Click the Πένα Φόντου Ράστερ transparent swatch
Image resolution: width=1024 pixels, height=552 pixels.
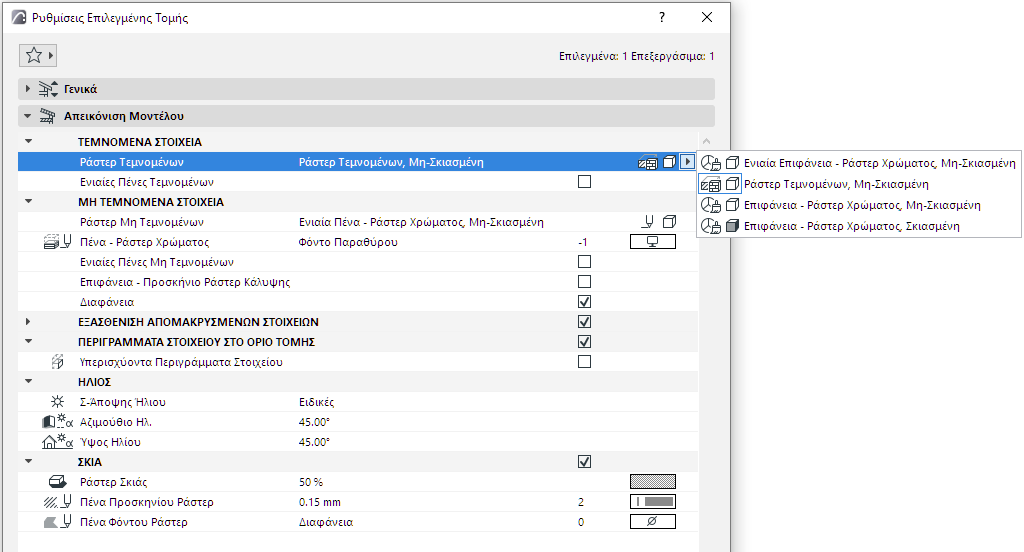(x=652, y=521)
